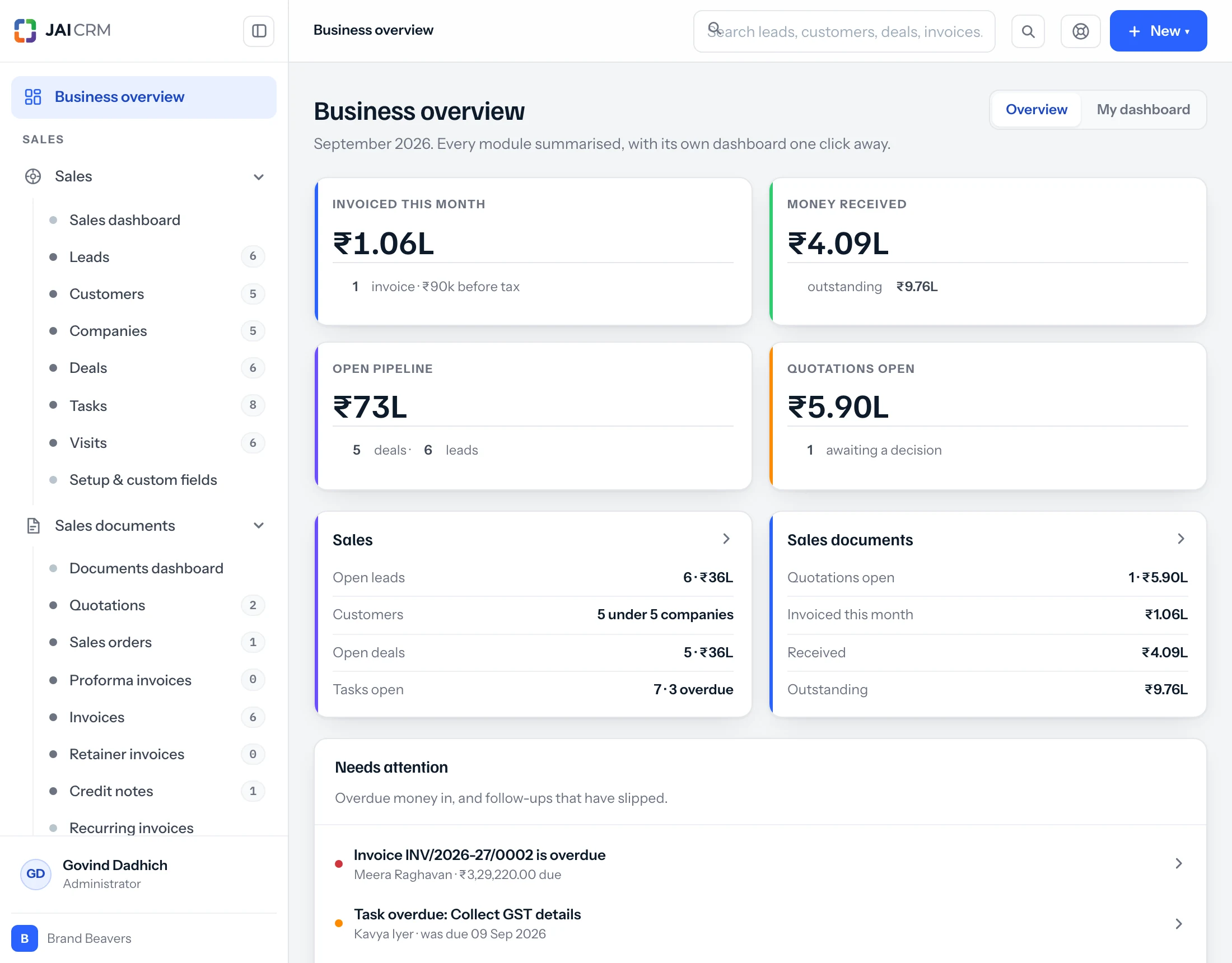Click the Invoiced this month card
Screen dimensions: 1232x963
[533, 251]
